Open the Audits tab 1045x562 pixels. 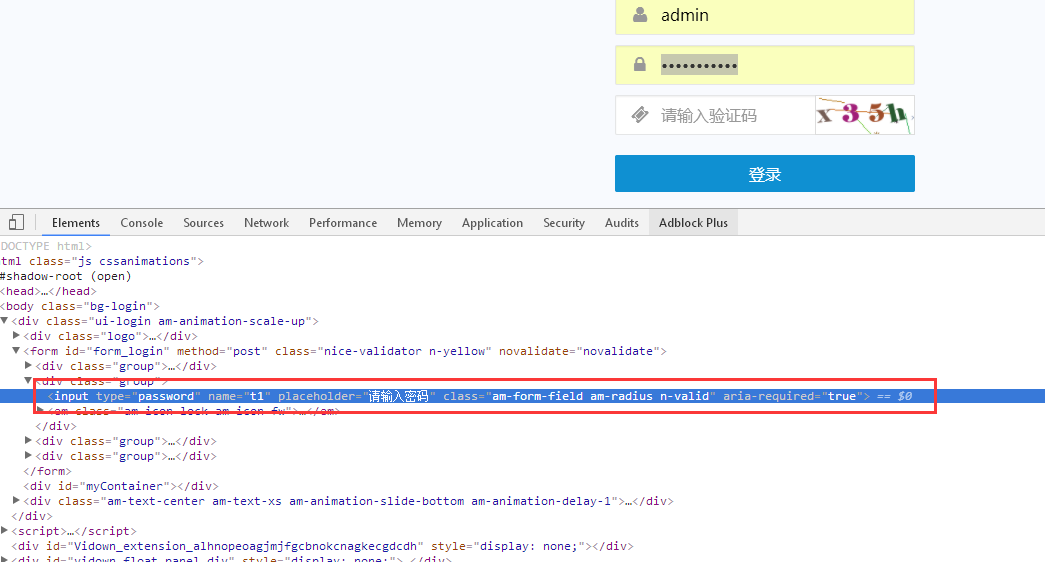622,223
